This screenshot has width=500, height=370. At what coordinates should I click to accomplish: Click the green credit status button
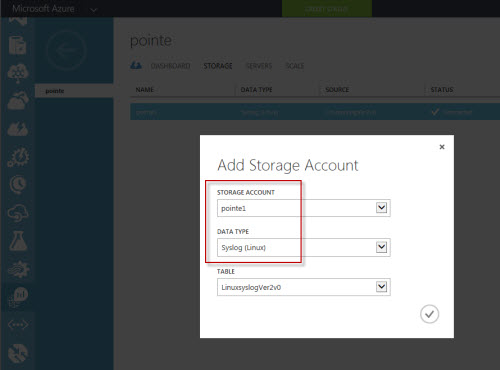[x=327, y=9]
